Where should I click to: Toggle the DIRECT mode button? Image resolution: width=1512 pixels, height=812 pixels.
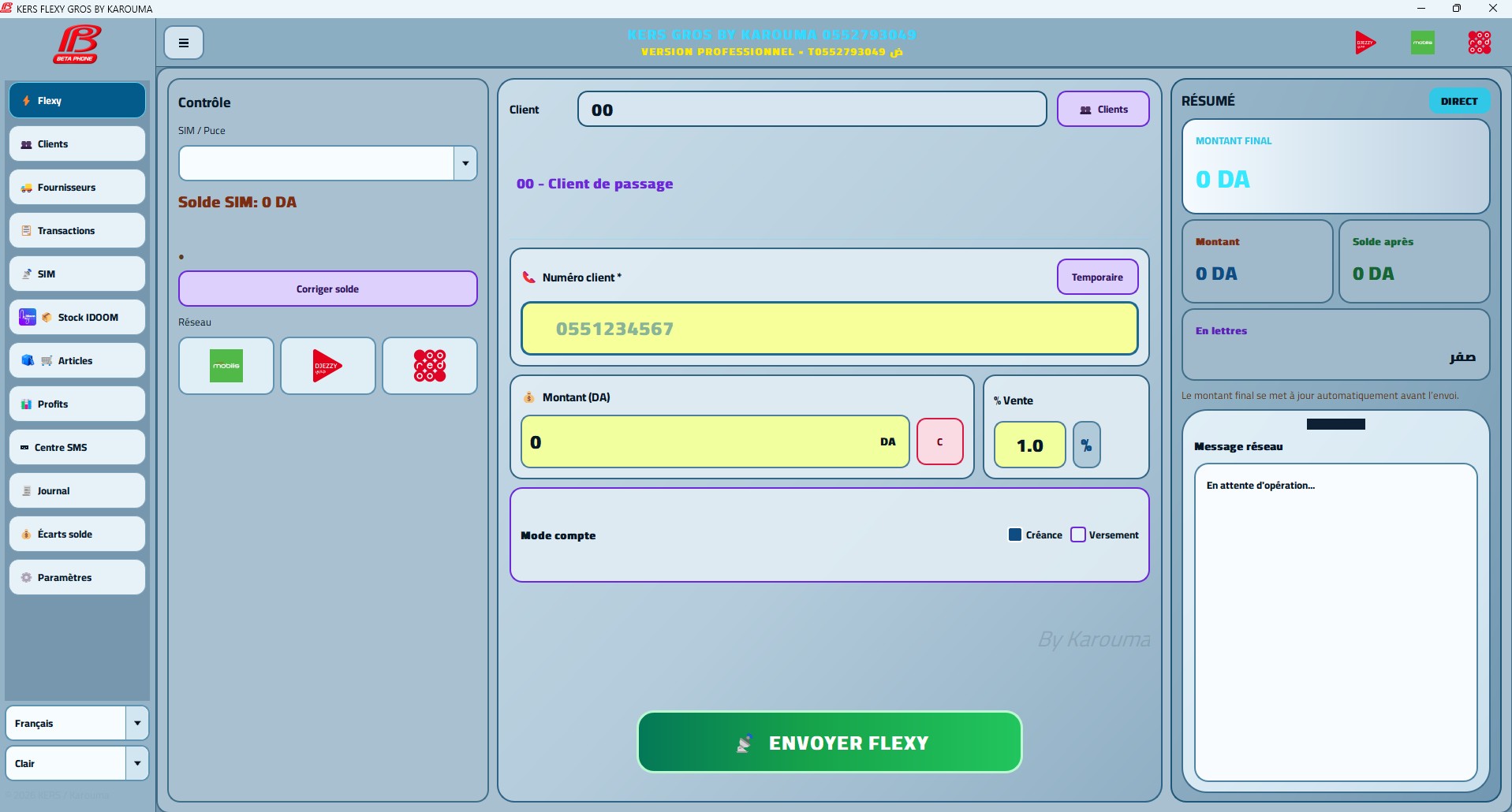[x=1459, y=101]
